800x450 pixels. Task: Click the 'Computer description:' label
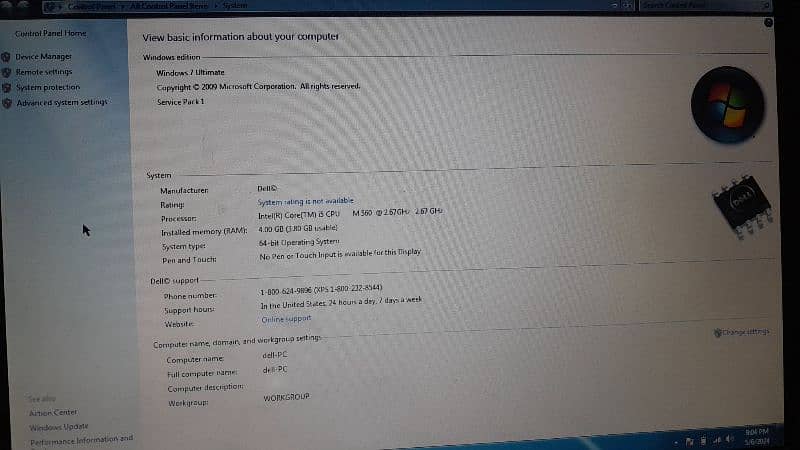click(205, 388)
